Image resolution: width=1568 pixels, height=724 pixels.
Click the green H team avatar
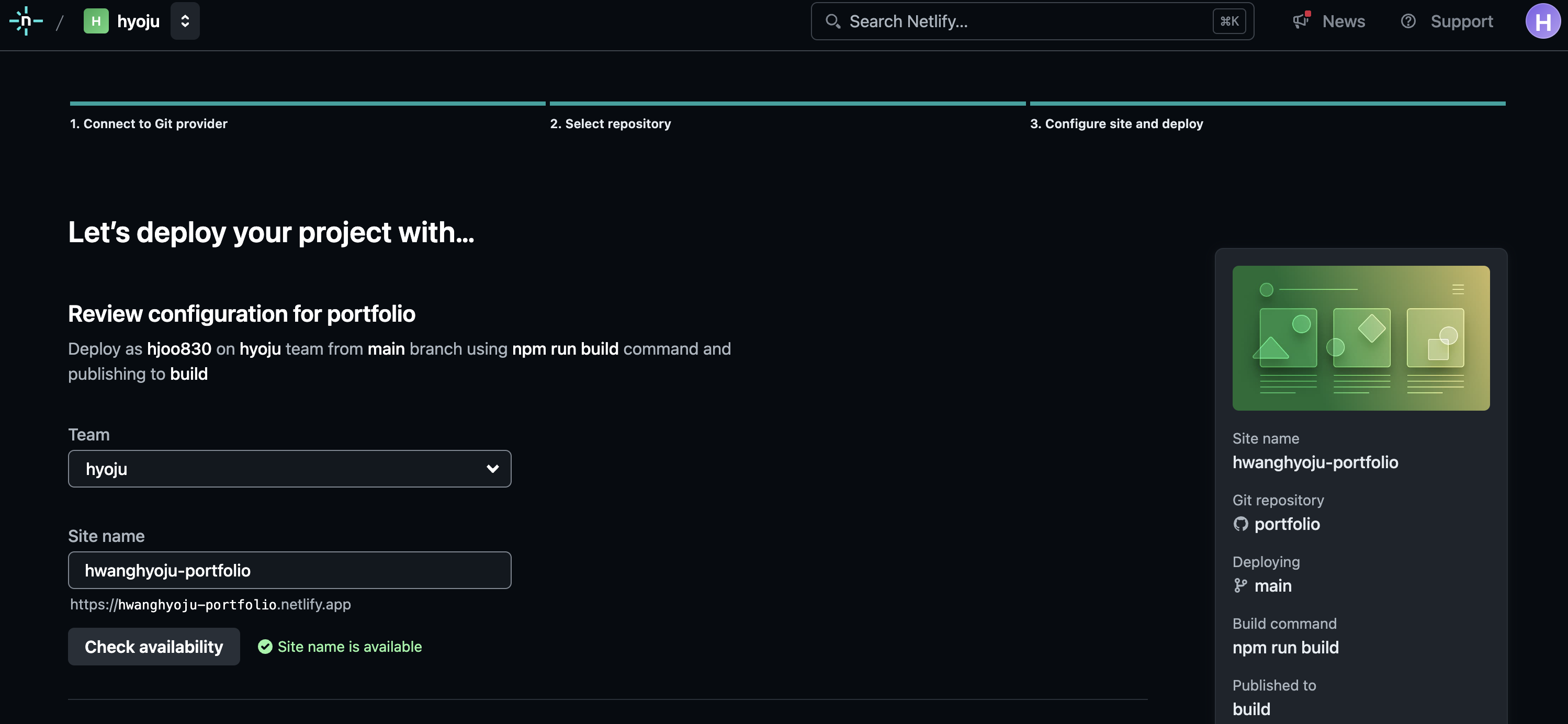pos(96,21)
